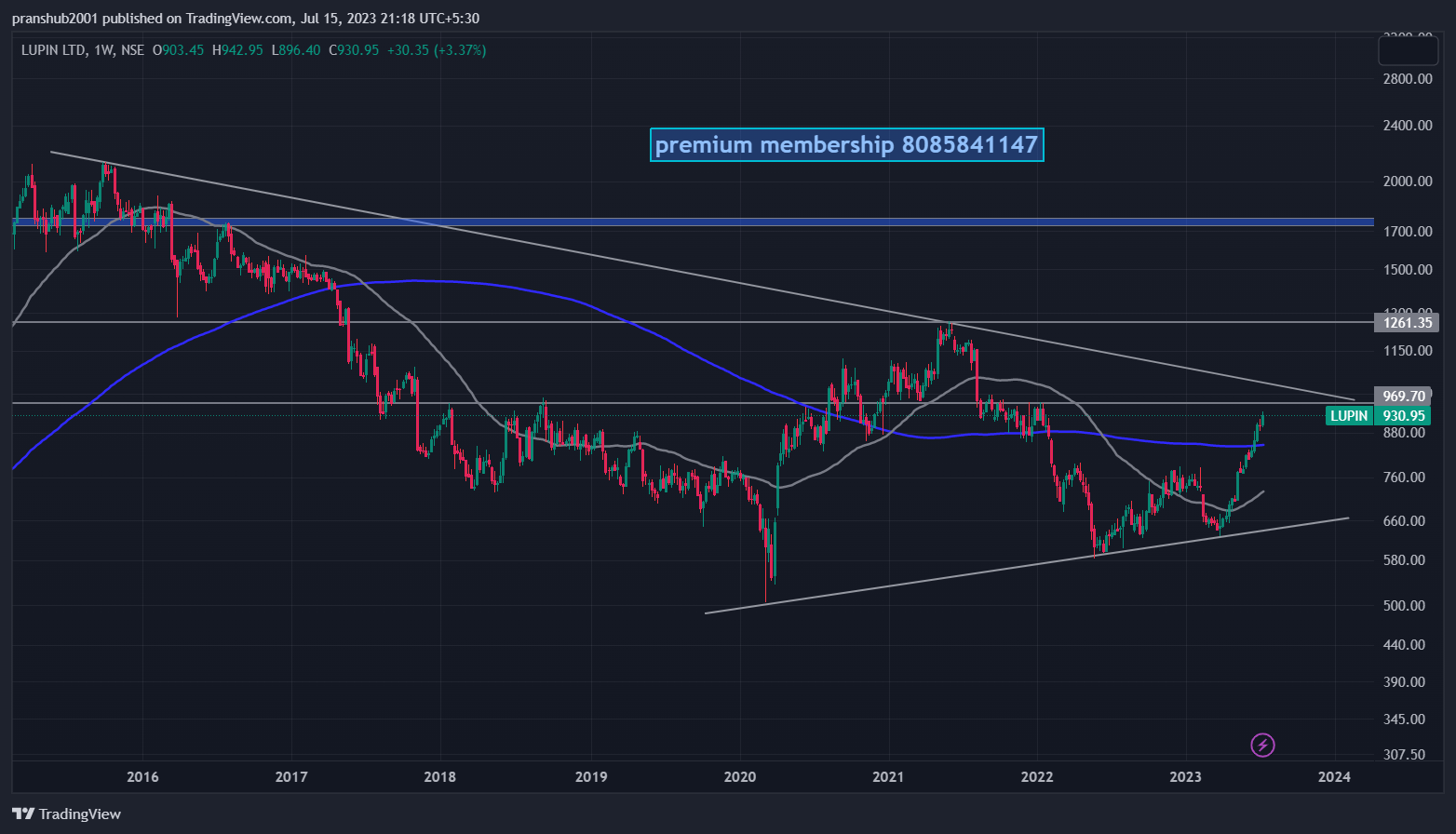Click the 2022 label on time axis
The image size is (1456, 834).
[1037, 777]
